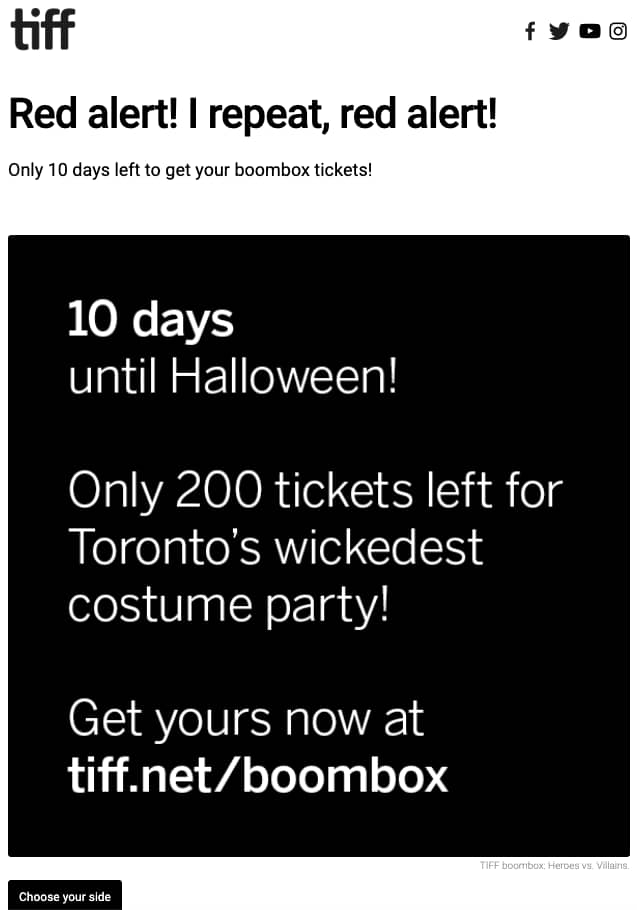Click the tiff logo at top left
637x910 pixels.
point(43,29)
